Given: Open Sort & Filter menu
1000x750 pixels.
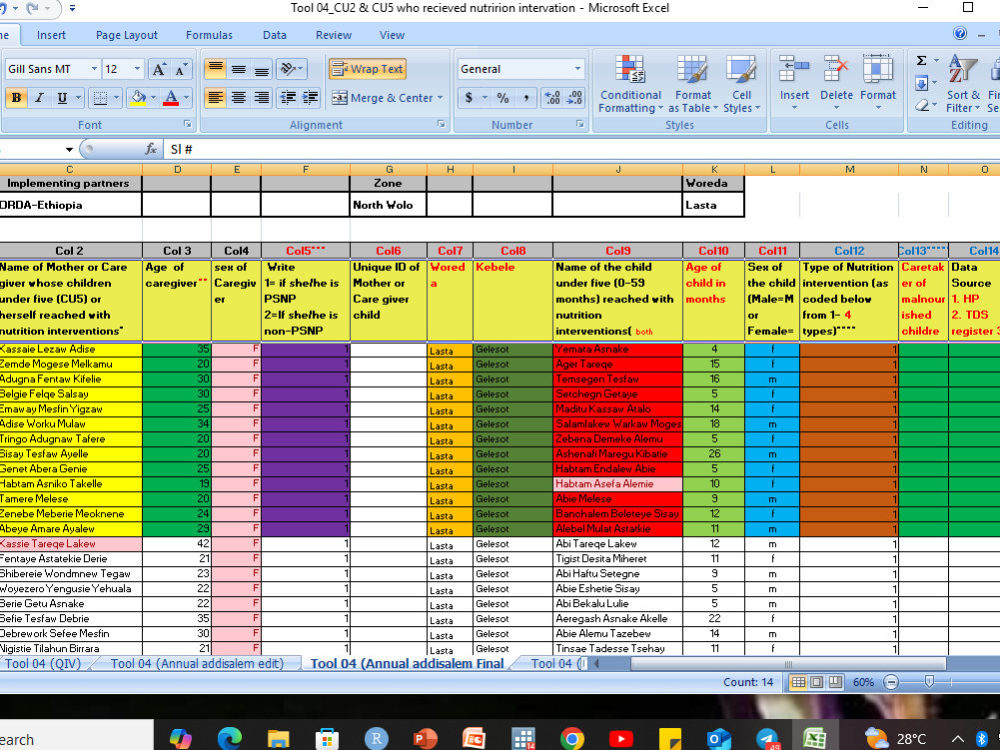Looking at the screenshot, I should click(962, 84).
